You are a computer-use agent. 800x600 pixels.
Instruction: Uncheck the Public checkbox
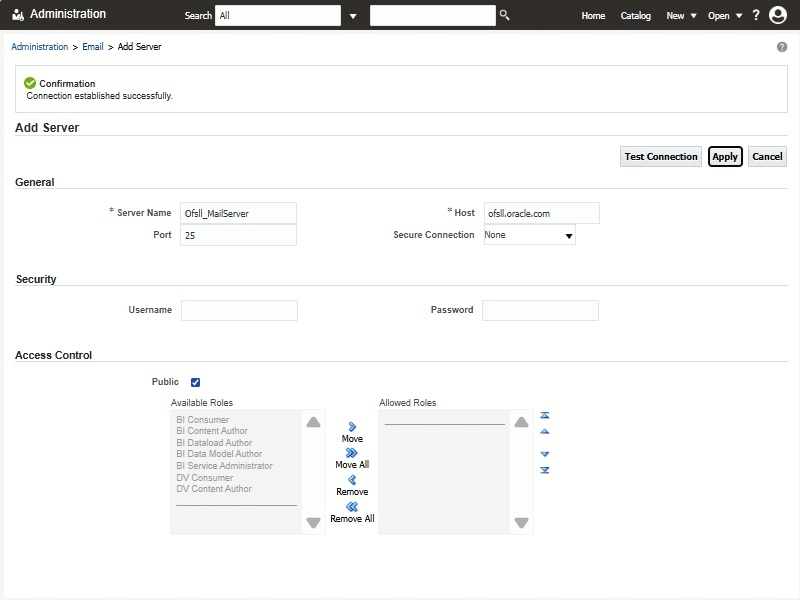tap(195, 382)
